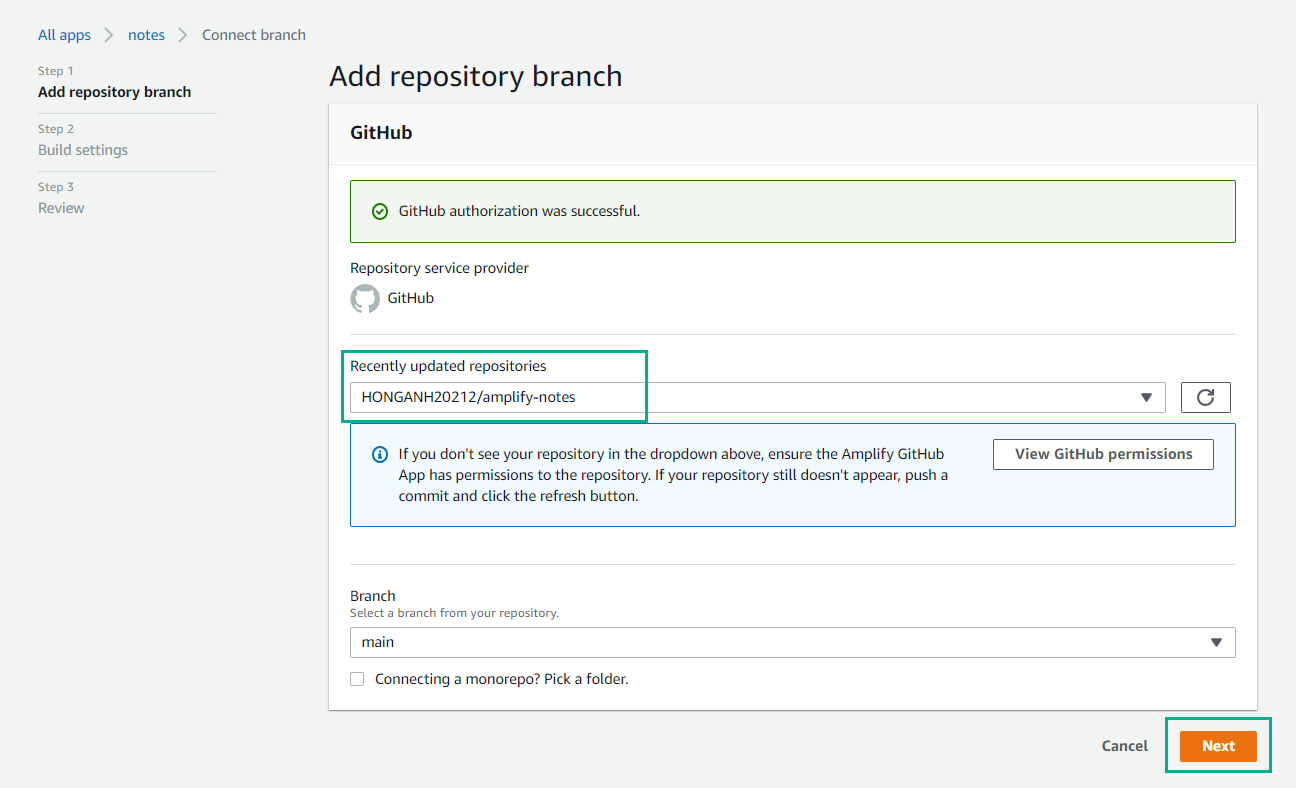
Task: Click the GitHub octocat logo icon
Action: pos(365,298)
